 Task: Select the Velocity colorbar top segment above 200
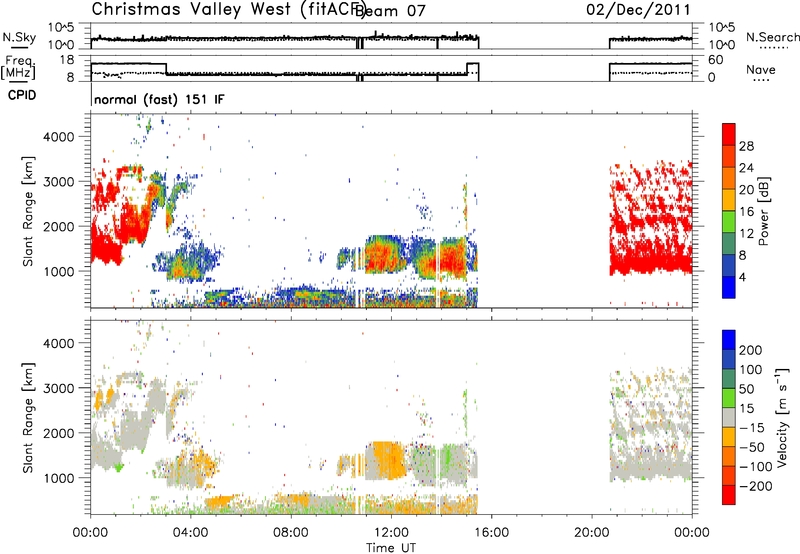(729, 340)
